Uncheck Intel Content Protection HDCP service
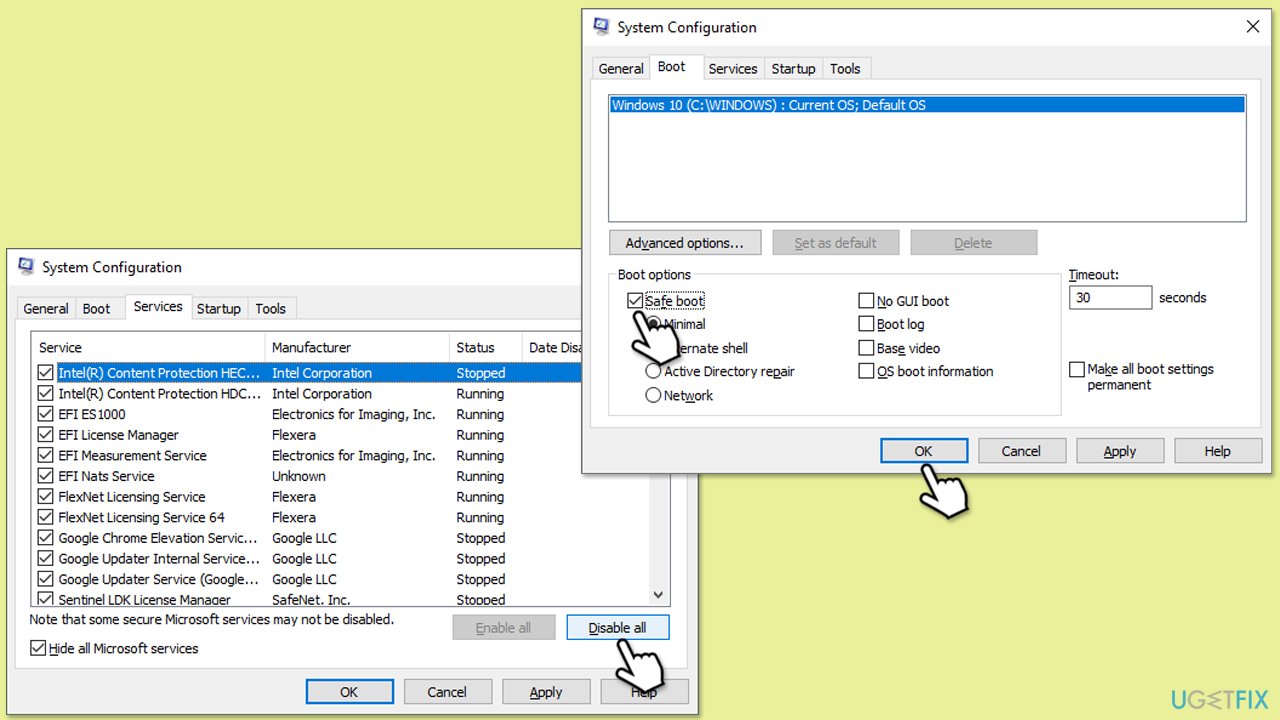This screenshot has width=1280, height=720. [x=45, y=394]
